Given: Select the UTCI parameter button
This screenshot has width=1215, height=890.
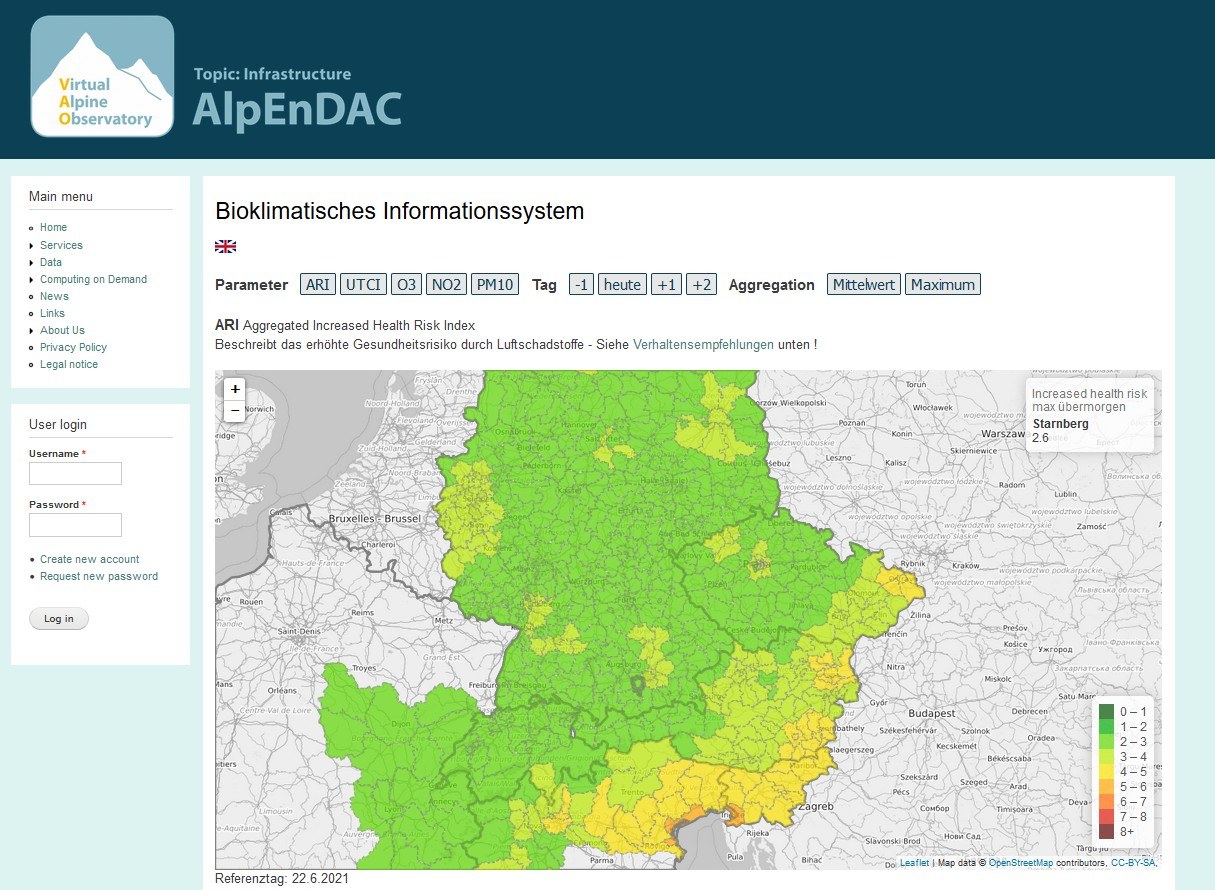Looking at the screenshot, I should (363, 285).
